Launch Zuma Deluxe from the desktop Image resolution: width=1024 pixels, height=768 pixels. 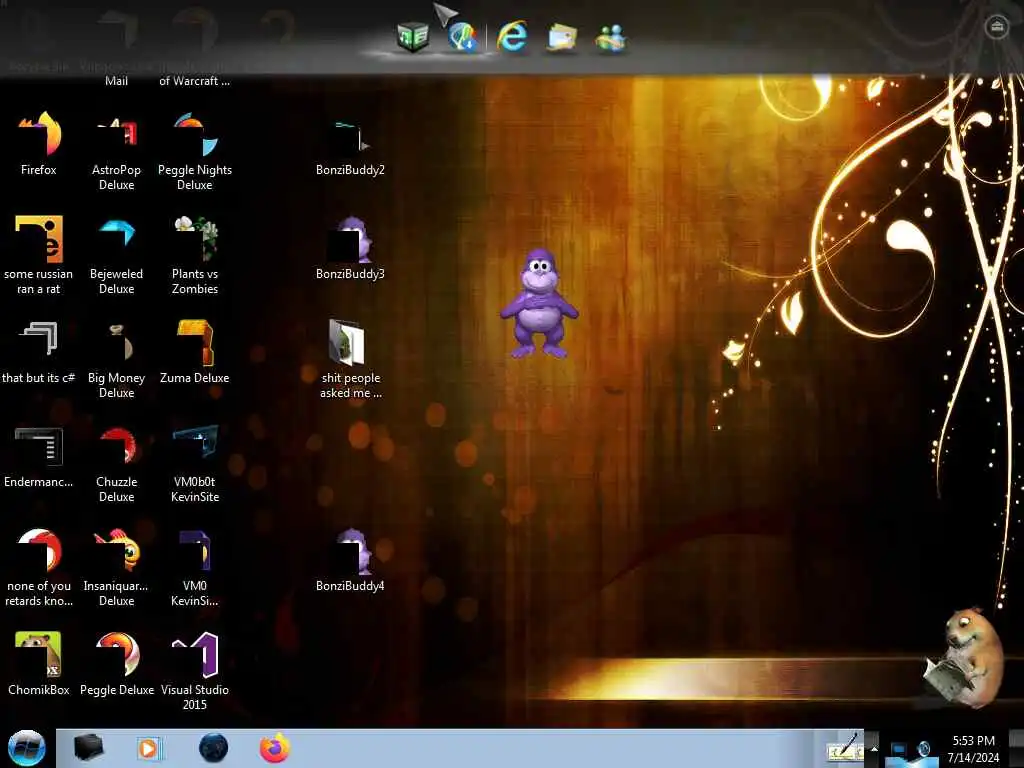pos(195,351)
